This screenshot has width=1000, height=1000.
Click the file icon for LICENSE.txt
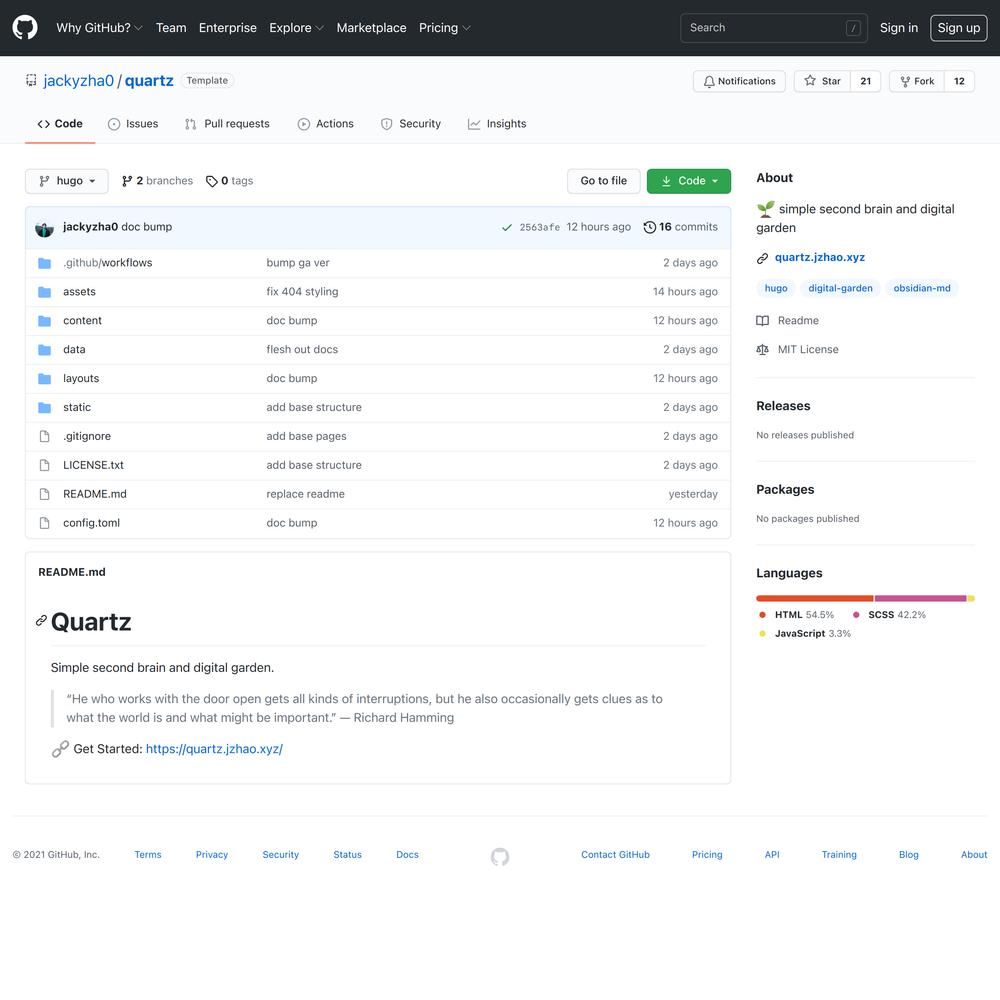44,465
